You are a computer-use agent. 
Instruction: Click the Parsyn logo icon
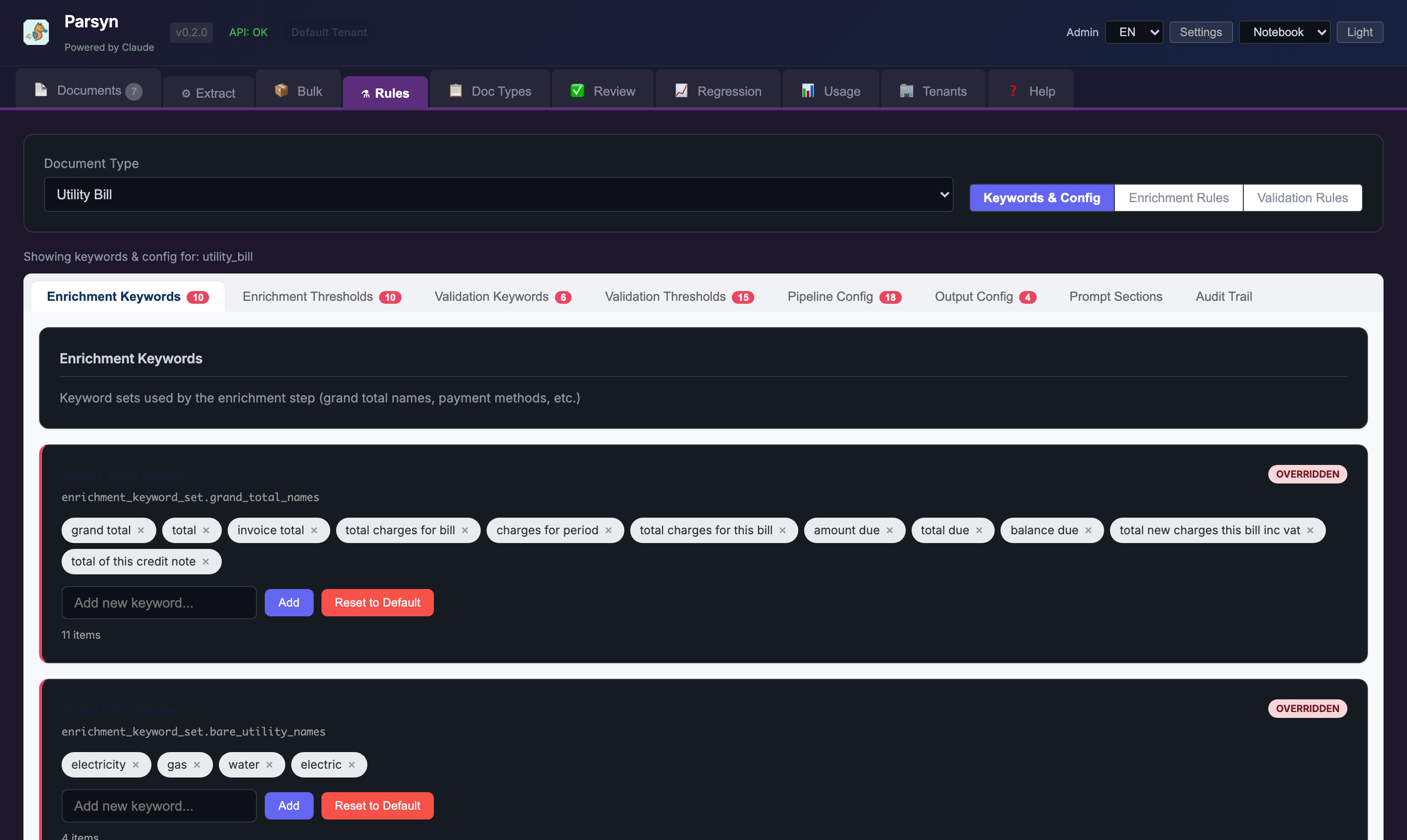36,32
